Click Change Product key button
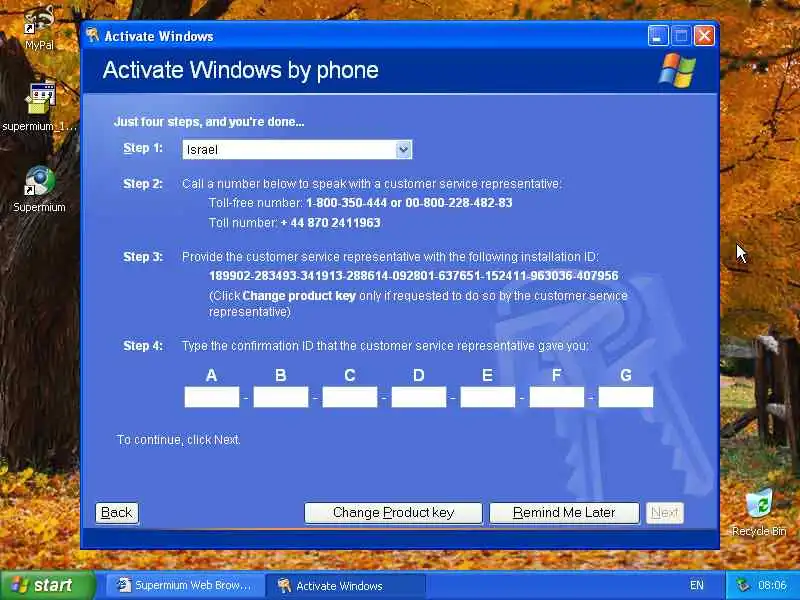The width and height of the screenshot is (800, 600). click(393, 513)
